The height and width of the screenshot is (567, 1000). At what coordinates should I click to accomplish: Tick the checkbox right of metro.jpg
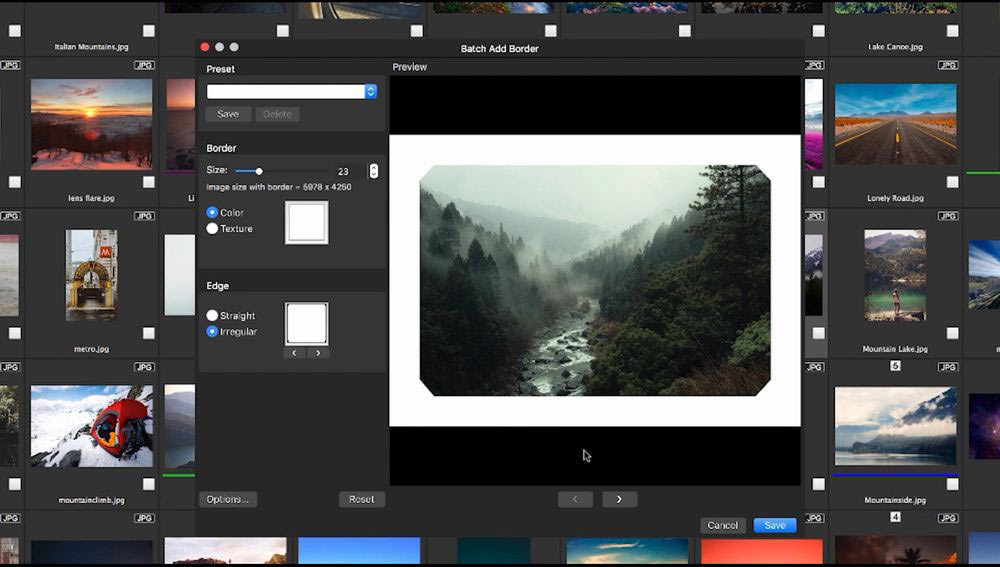click(149, 334)
